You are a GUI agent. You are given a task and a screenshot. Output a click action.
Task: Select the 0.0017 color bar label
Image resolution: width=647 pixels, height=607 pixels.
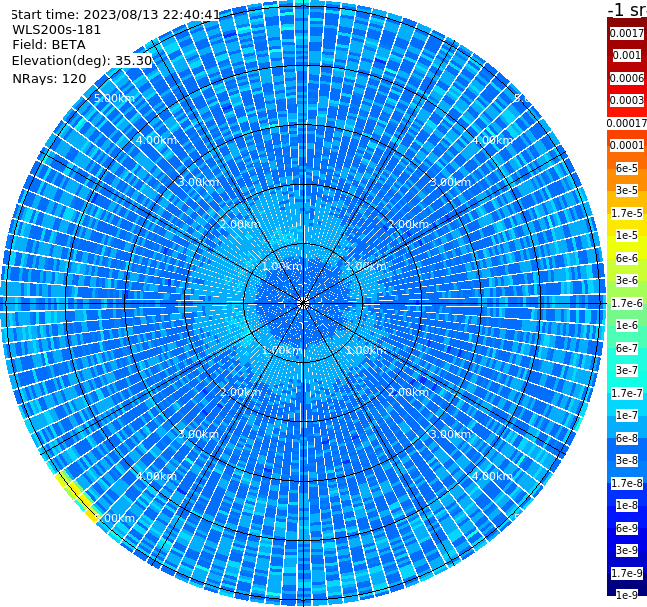point(627,33)
